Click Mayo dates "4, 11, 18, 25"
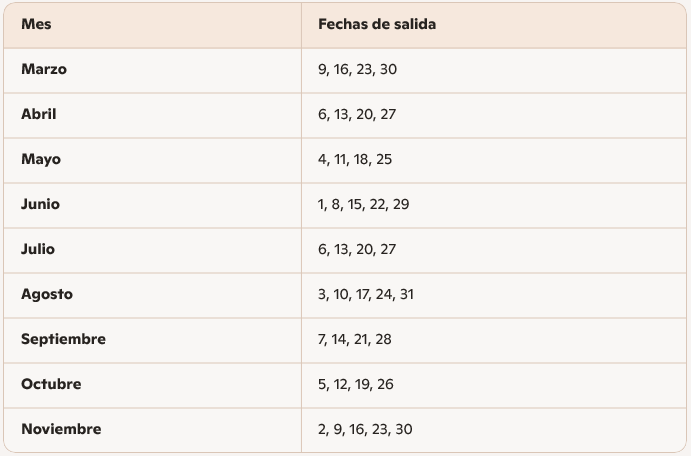Screen dimensions: 691x456 [x=355, y=160]
